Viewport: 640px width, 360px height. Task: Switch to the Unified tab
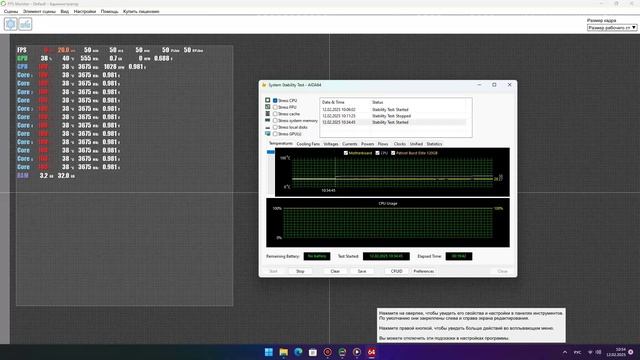coord(416,144)
